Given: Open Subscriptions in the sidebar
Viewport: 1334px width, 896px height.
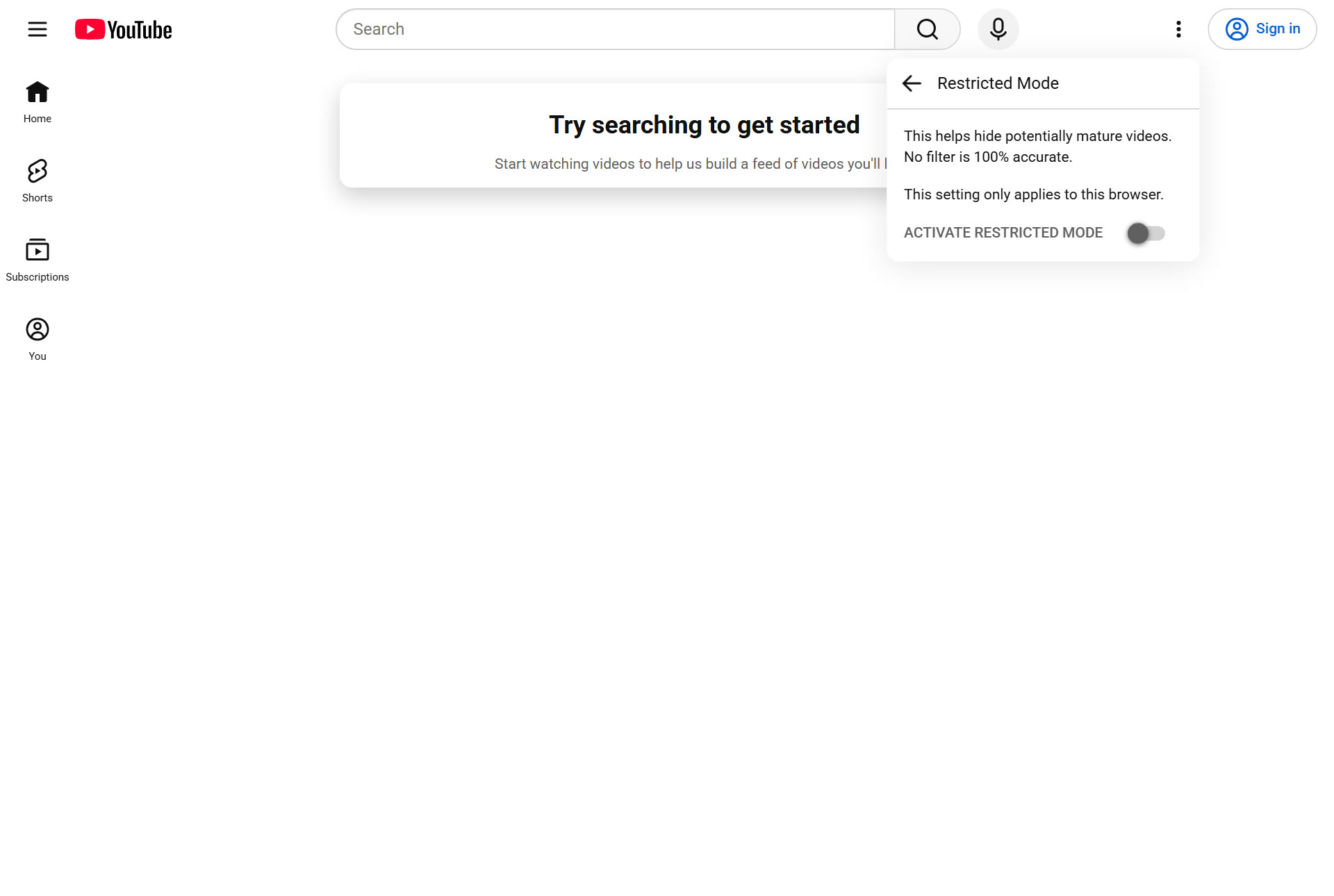Looking at the screenshot, I should [x=38, y=260].
